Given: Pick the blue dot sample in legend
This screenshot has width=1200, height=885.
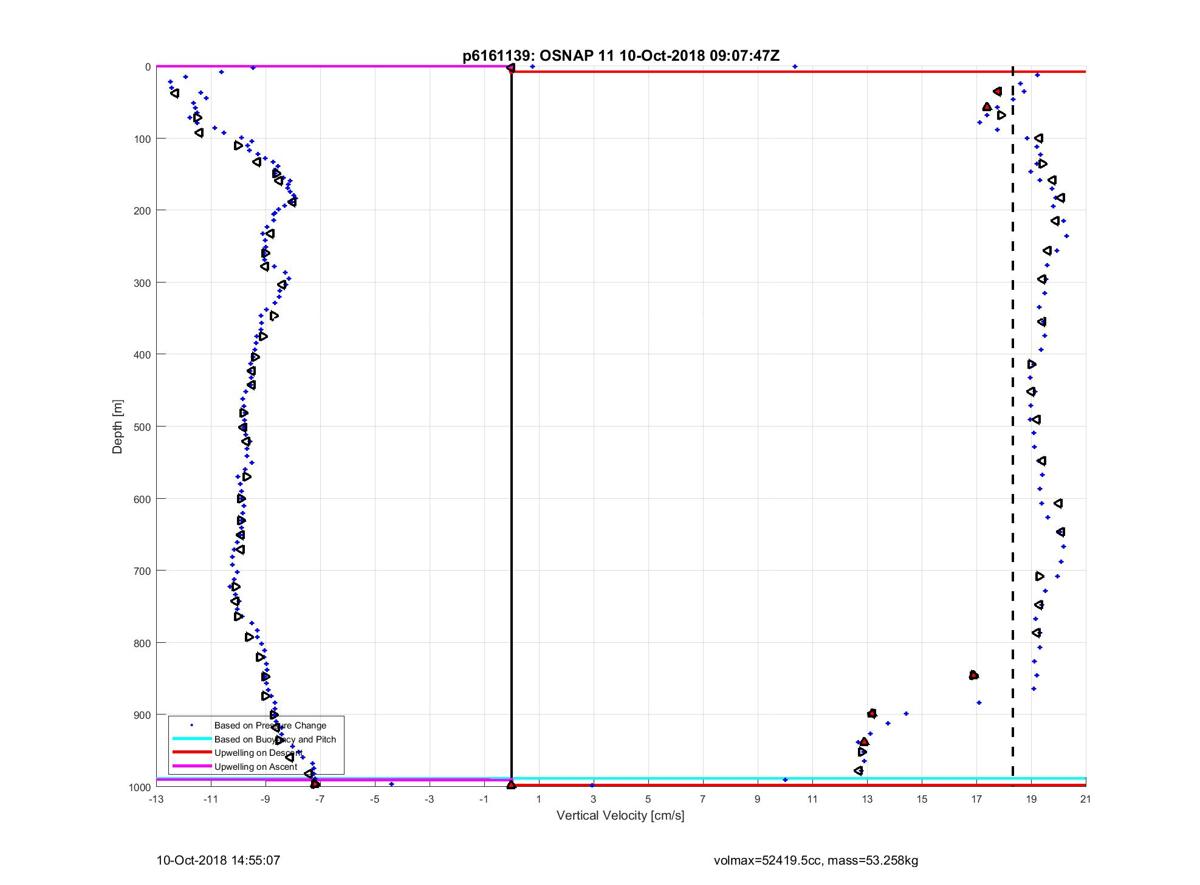Looking at the screenshot, I should click(x=191, y=725).
